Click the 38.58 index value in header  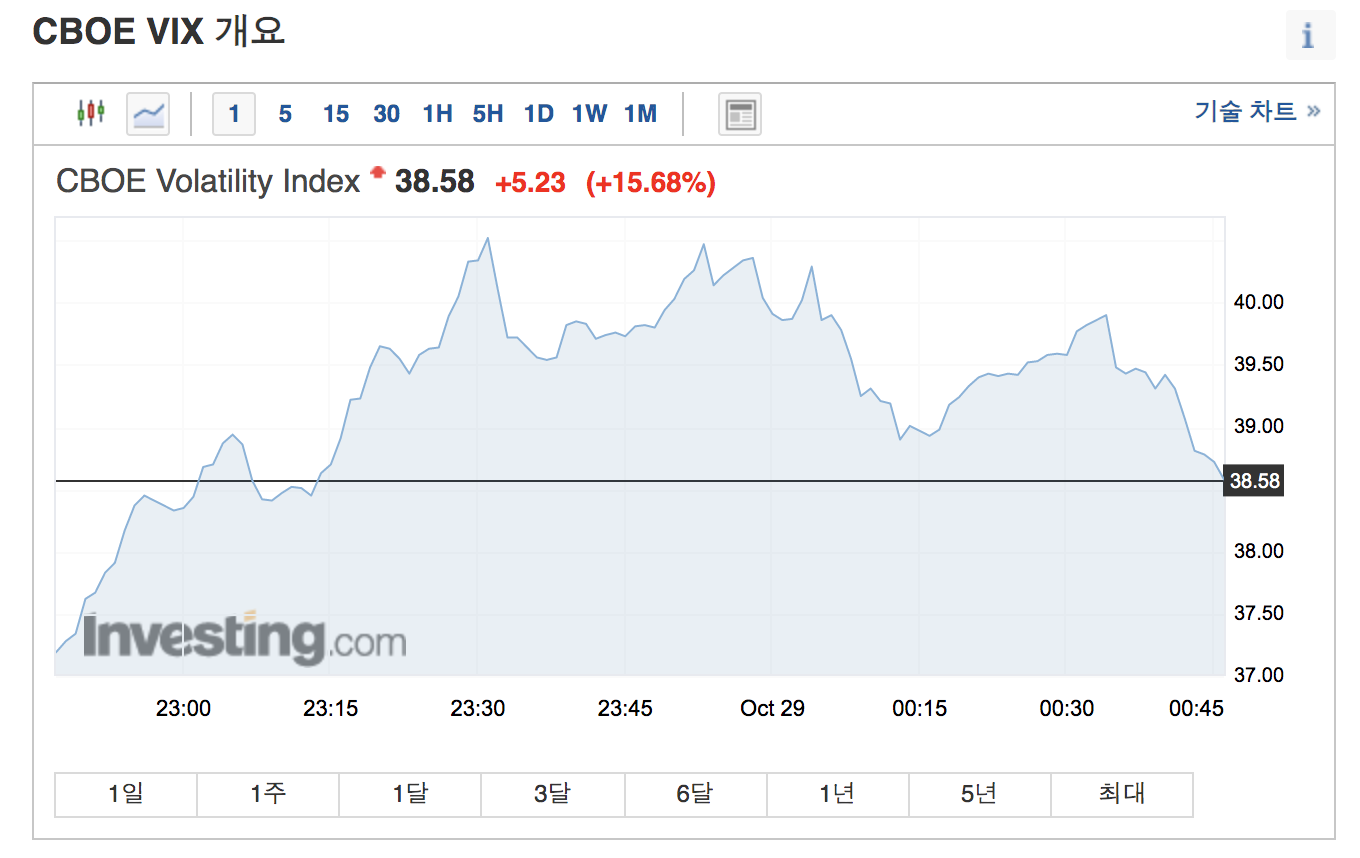pyautogui.click(x=435, y=182)
